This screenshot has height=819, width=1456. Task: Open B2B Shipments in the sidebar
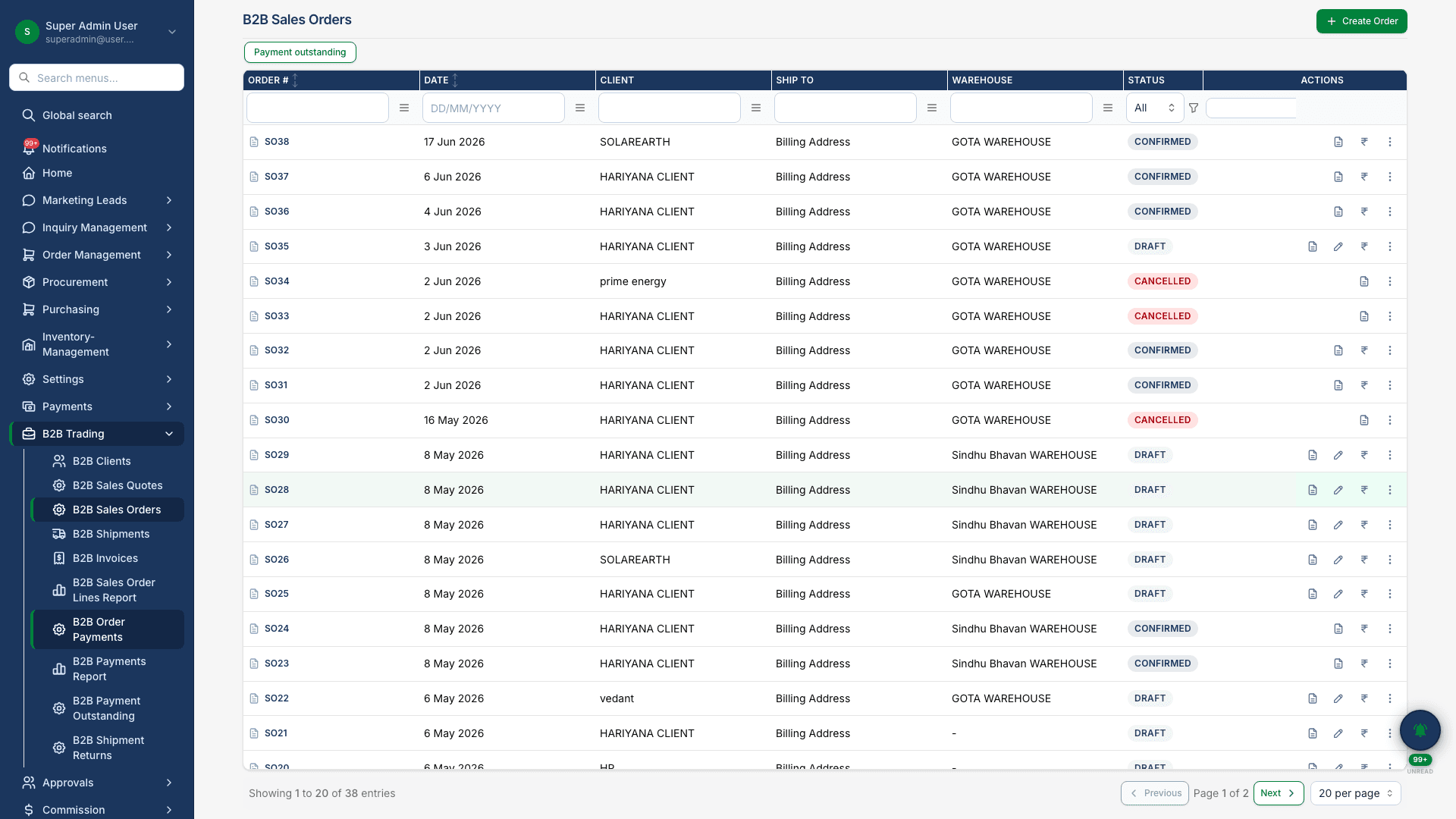pyautogui.click(x=108, y=534)
